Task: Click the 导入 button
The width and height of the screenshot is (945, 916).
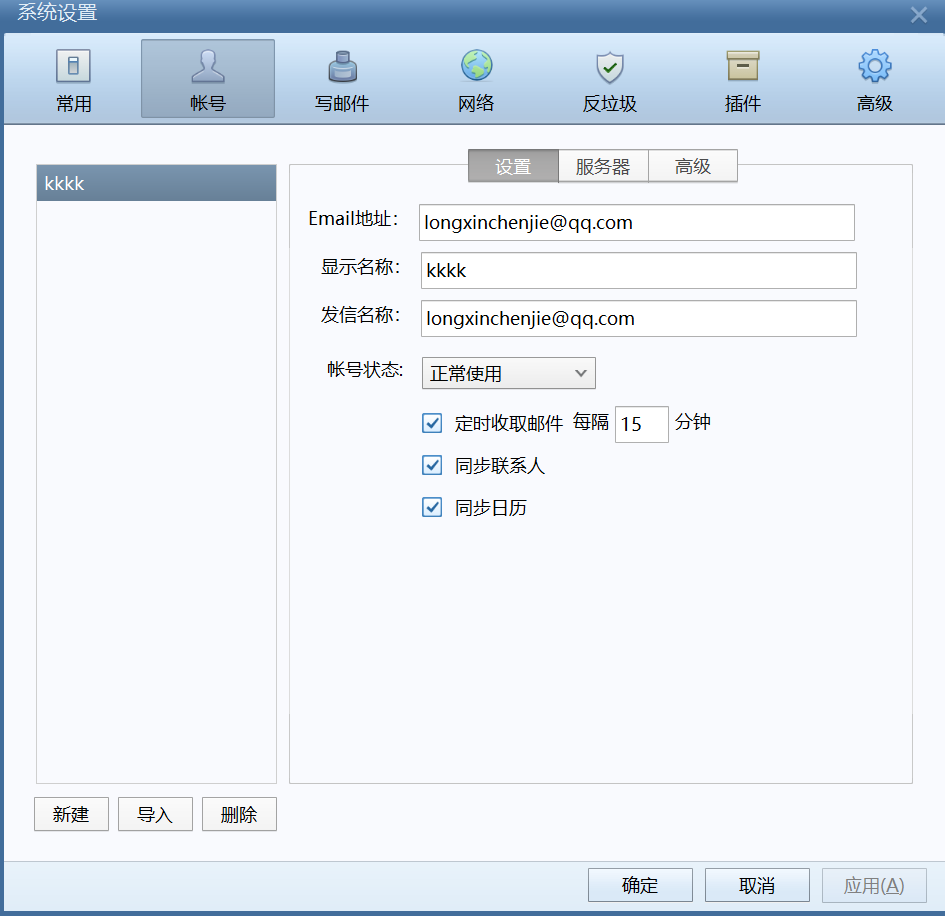Action: (x=155, y=814)
